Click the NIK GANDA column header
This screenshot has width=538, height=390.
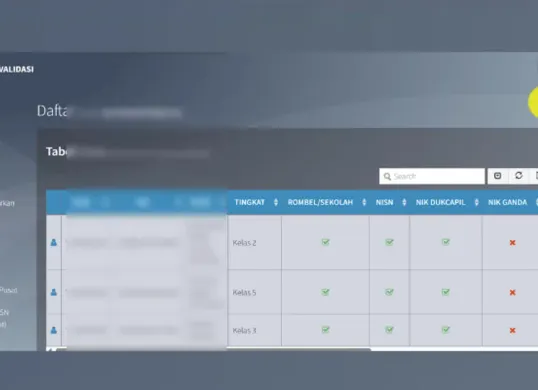(x=507, y=202)
